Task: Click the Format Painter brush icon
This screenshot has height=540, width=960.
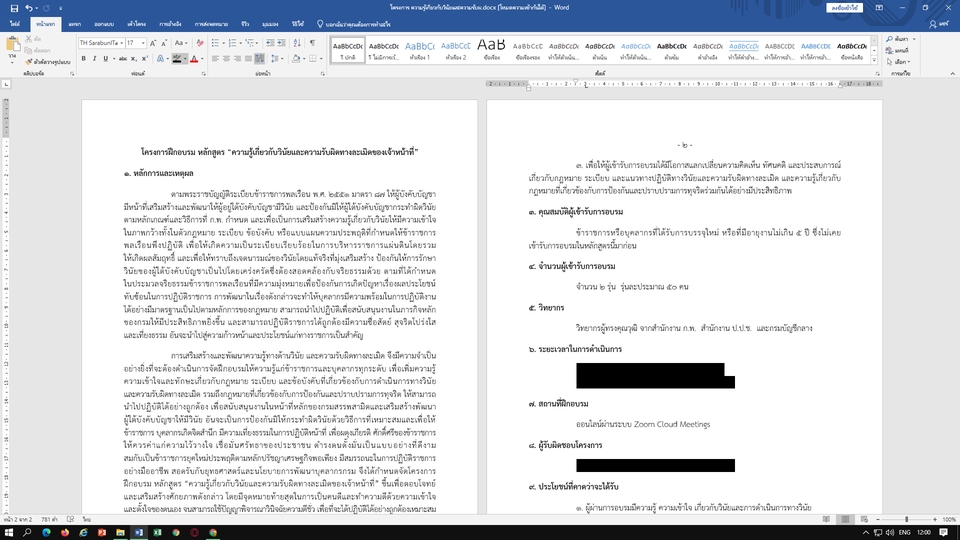Action: point(28,62)
